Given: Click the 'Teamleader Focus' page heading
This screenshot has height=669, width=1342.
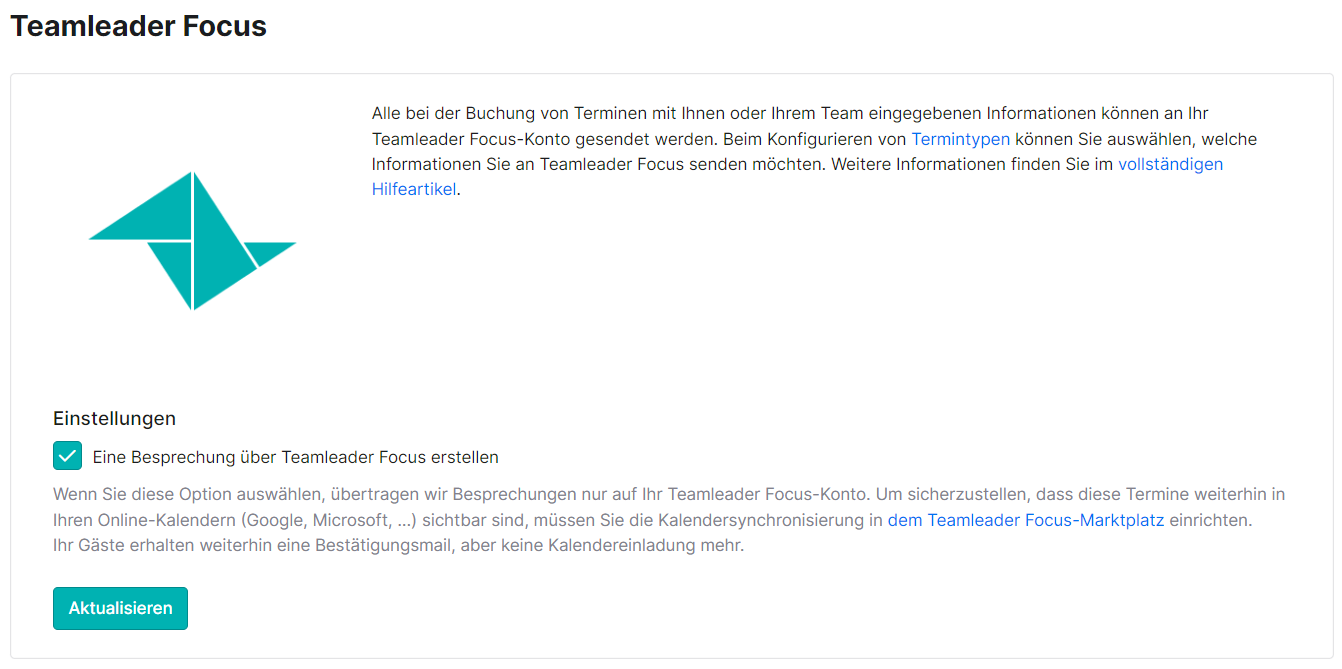Looking at the screenshot, I should click(x=138, y=26).
